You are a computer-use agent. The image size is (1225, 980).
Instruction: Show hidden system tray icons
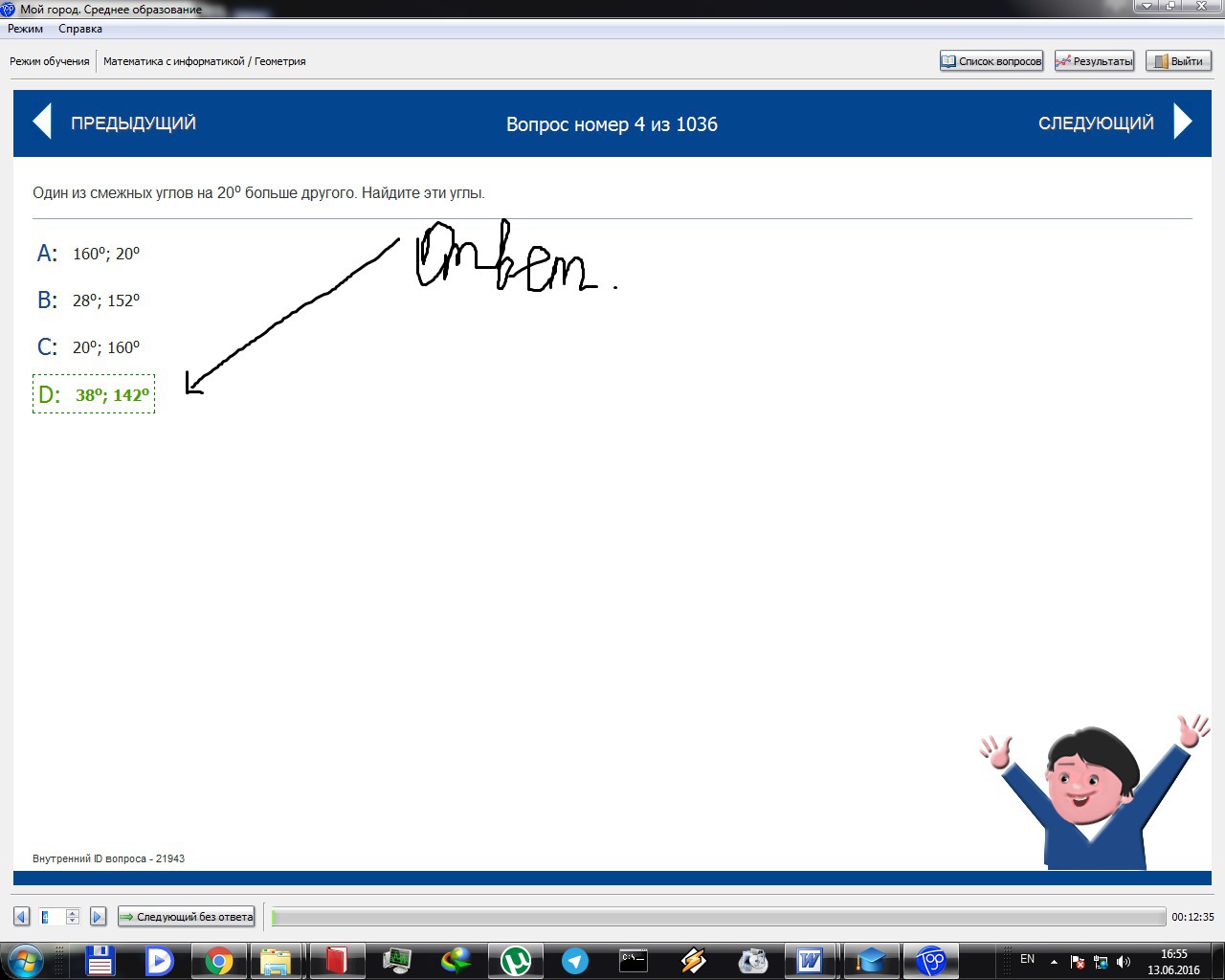click(x=1054, y=961)
